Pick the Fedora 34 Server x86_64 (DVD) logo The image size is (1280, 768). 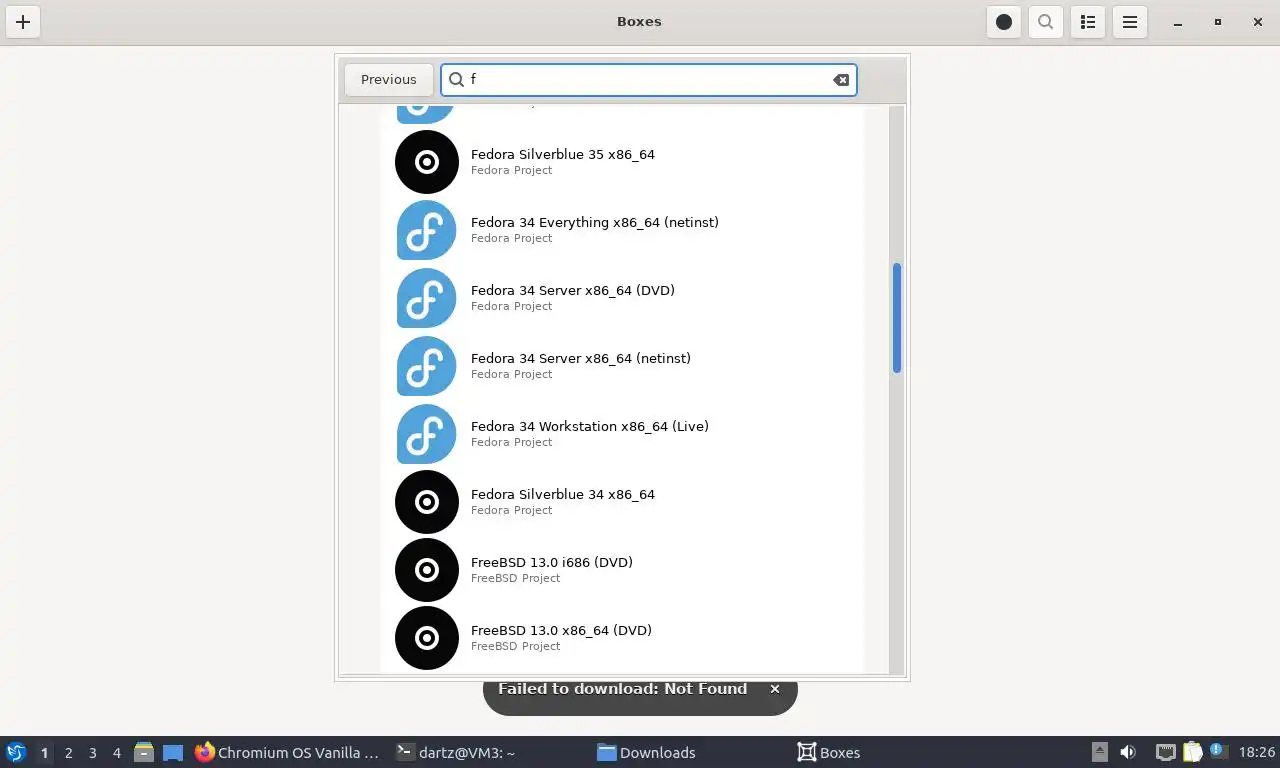tap(427, 298)
